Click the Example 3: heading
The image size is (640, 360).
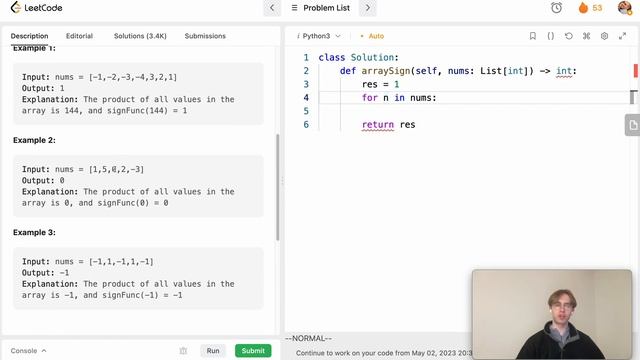pos(34,232)
